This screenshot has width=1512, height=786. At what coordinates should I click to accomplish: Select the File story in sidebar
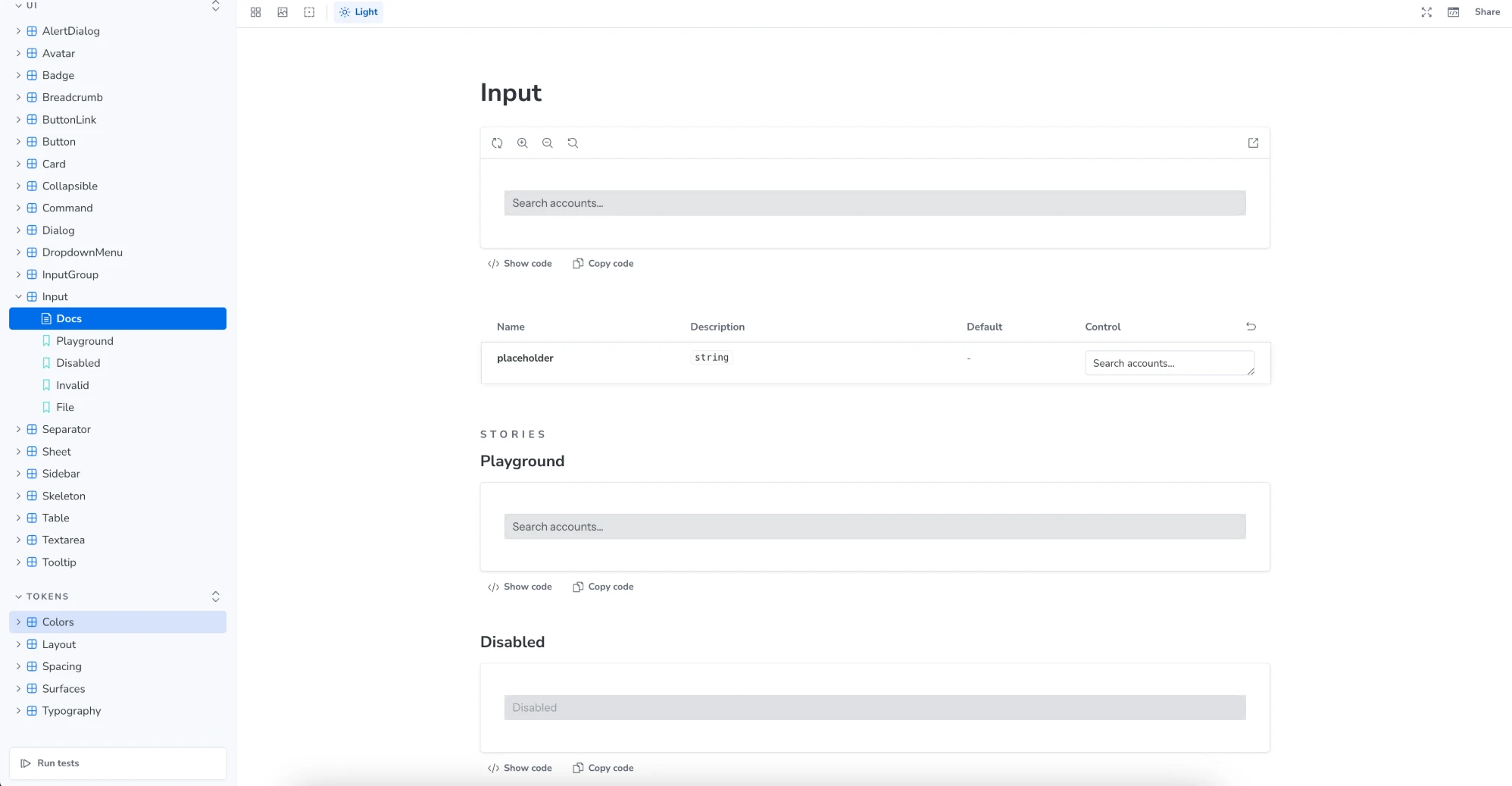[65, 407]
